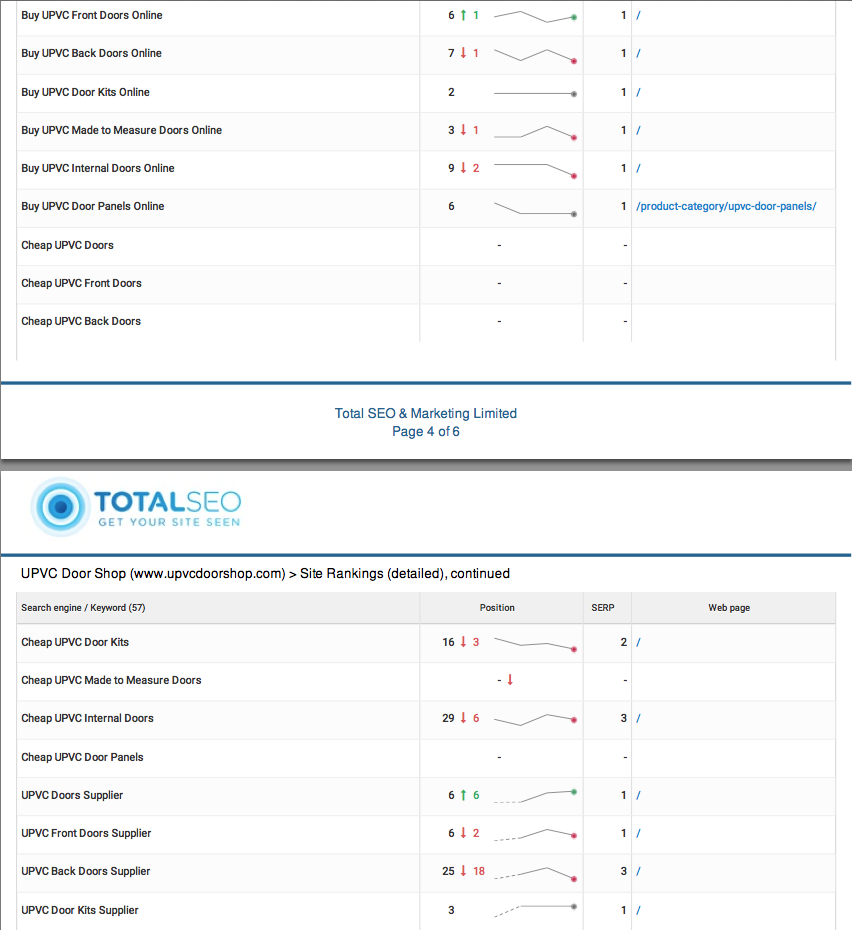Click red down arrow in UPVC Back Doors Supplier row
Screen dimensions: 852x930
click(463, 871)
